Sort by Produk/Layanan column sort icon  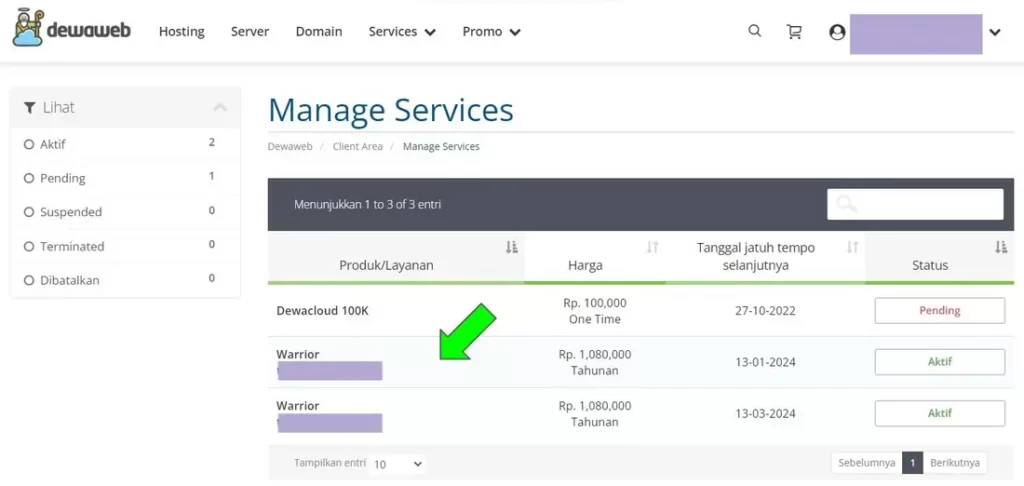coord(511,248)
